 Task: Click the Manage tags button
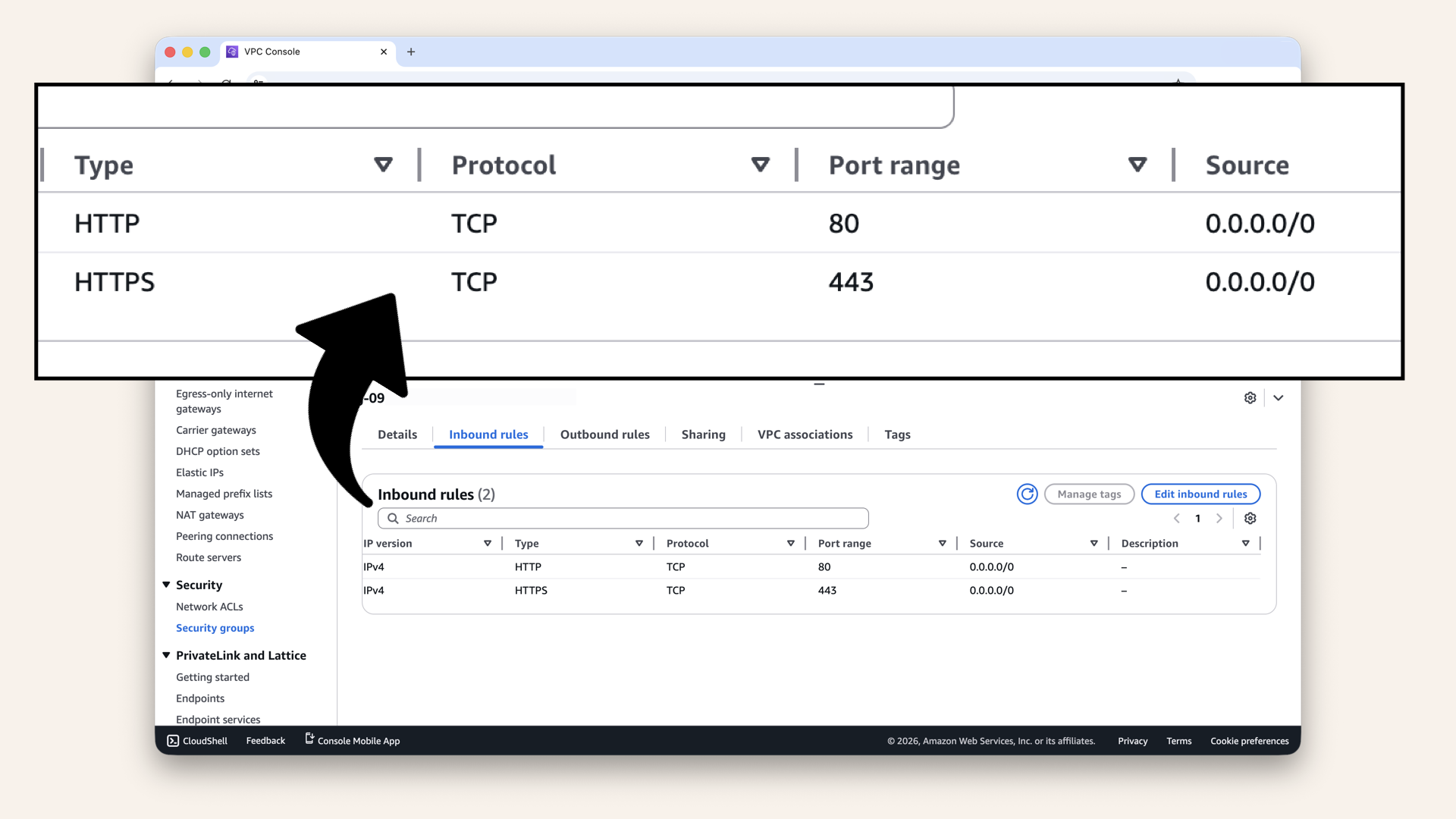point(1089,494)
